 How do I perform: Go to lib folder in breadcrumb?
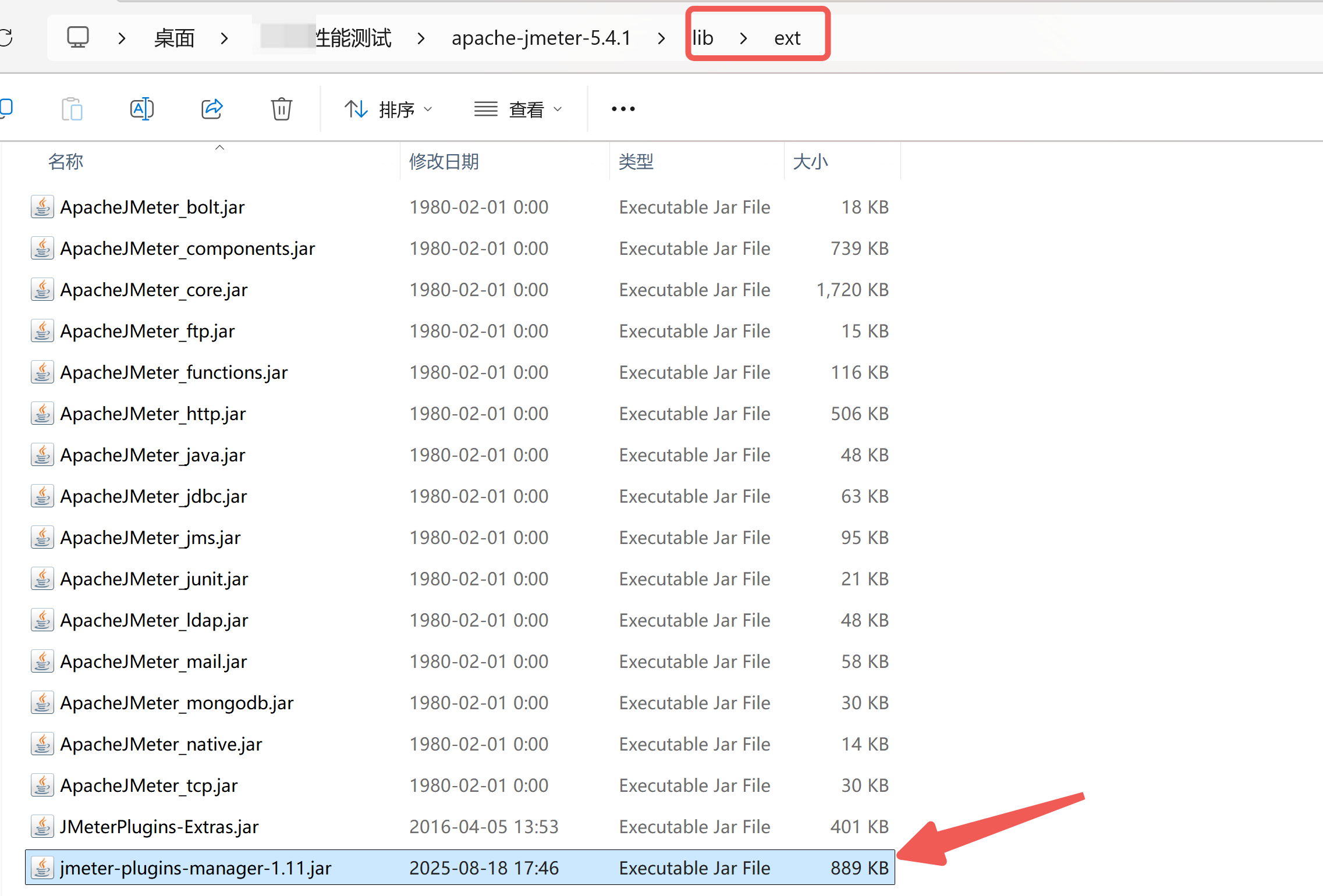(703, 38)
